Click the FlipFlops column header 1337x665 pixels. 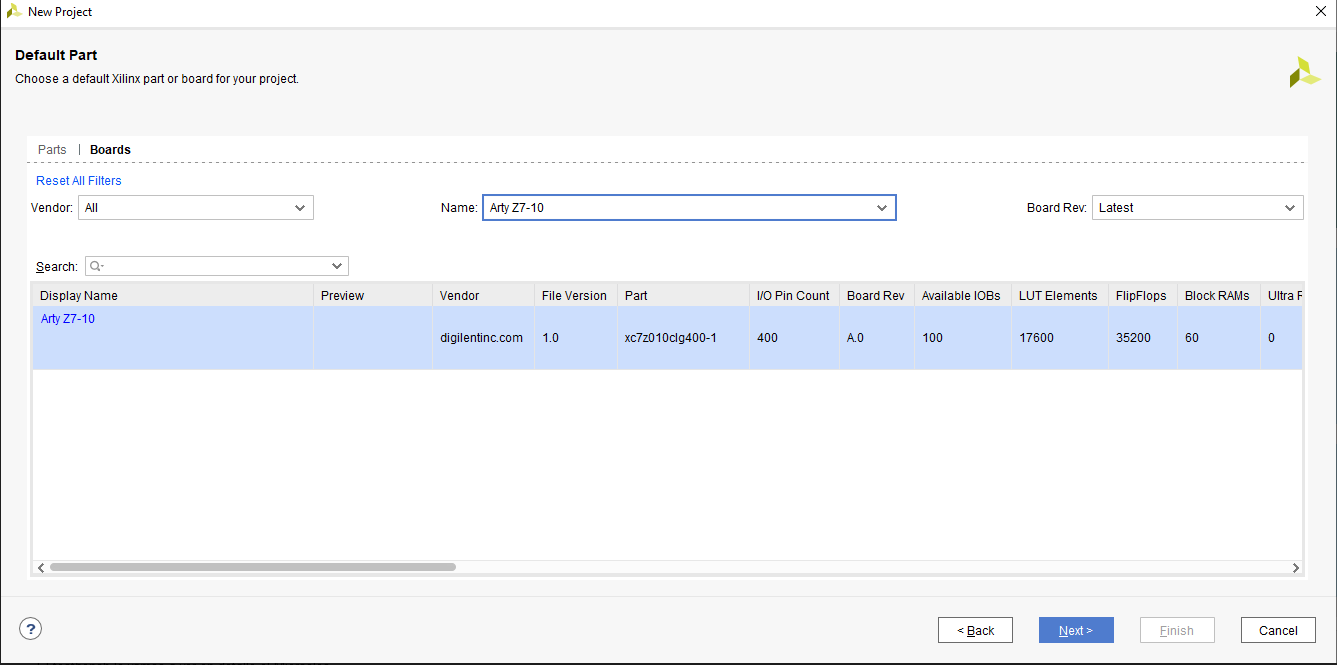click(1142, 295)
